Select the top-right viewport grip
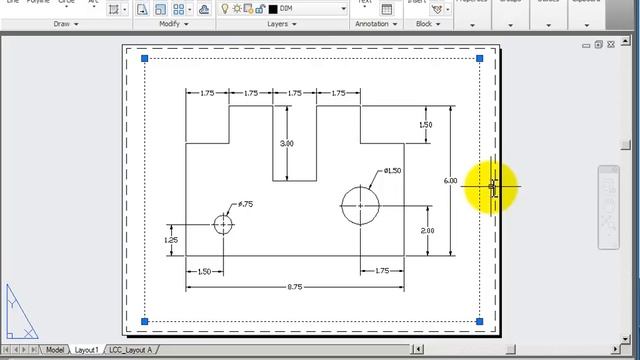 coord(480,59)
